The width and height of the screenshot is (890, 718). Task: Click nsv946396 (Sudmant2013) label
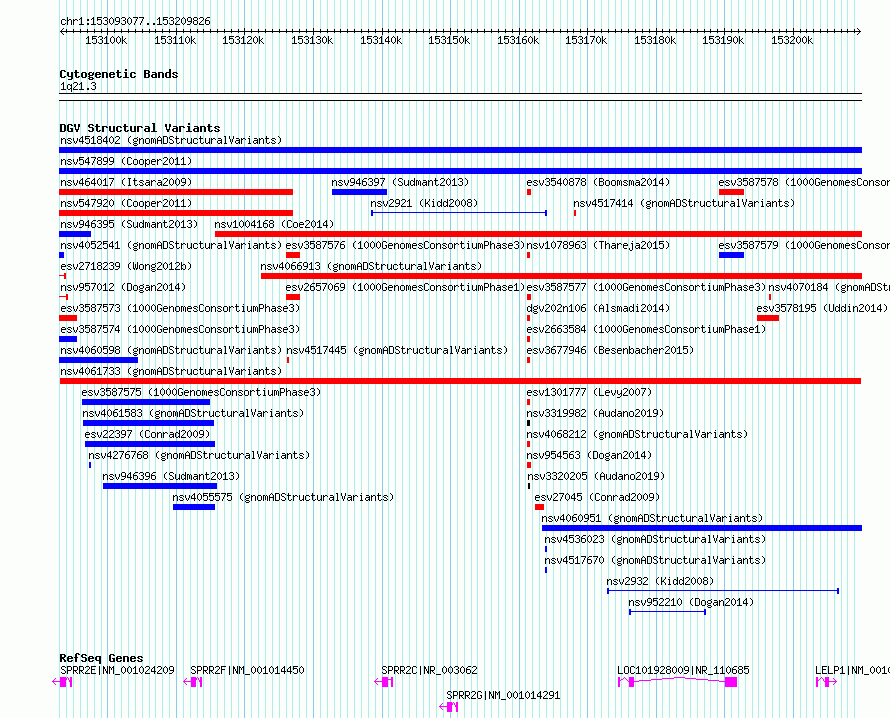171,476
